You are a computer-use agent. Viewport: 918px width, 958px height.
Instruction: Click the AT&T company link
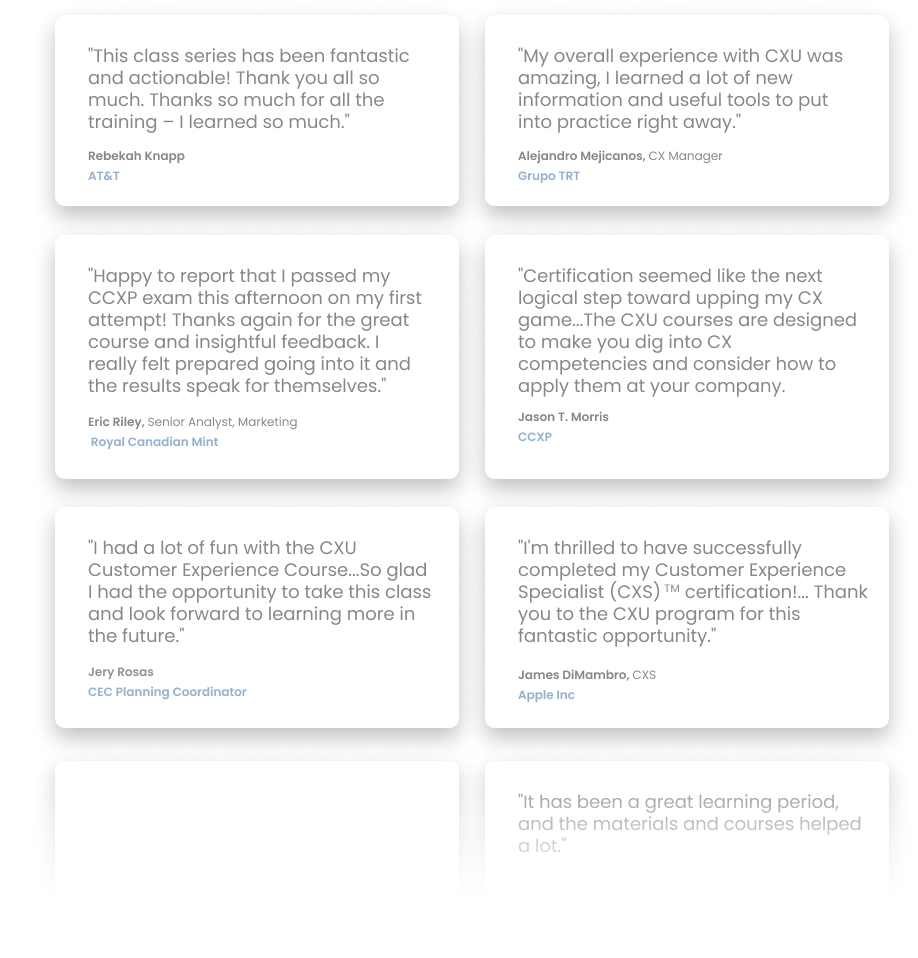coord(104,176)
